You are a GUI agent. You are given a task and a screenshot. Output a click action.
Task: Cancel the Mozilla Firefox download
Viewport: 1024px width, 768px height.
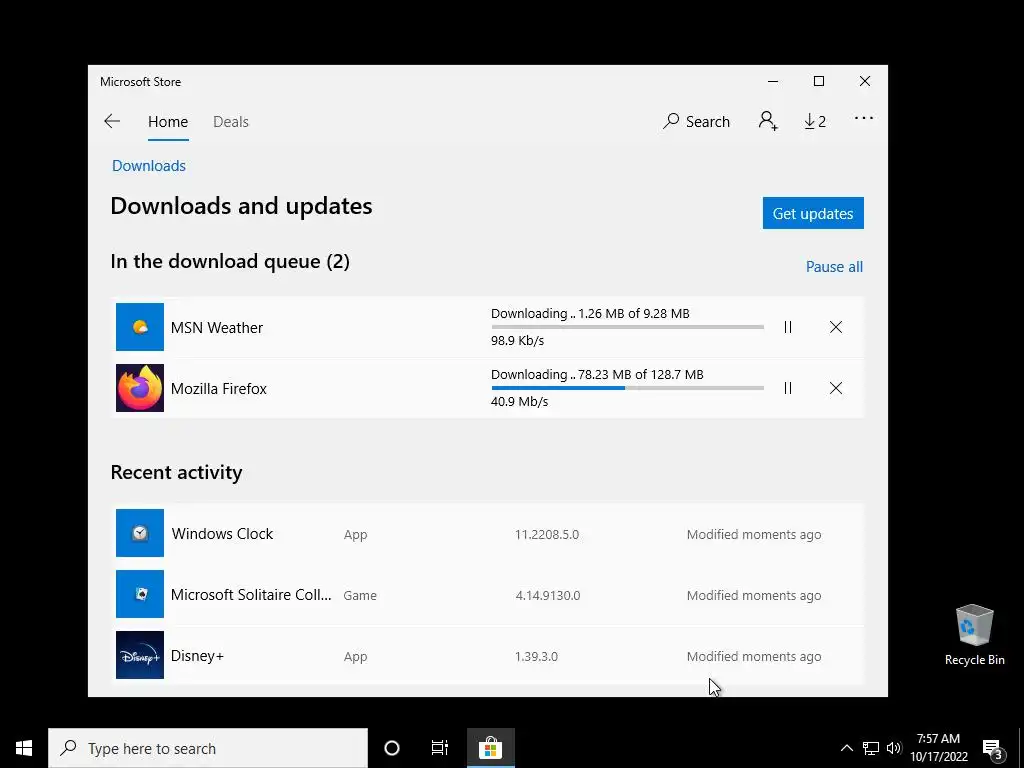coord(836,388)
